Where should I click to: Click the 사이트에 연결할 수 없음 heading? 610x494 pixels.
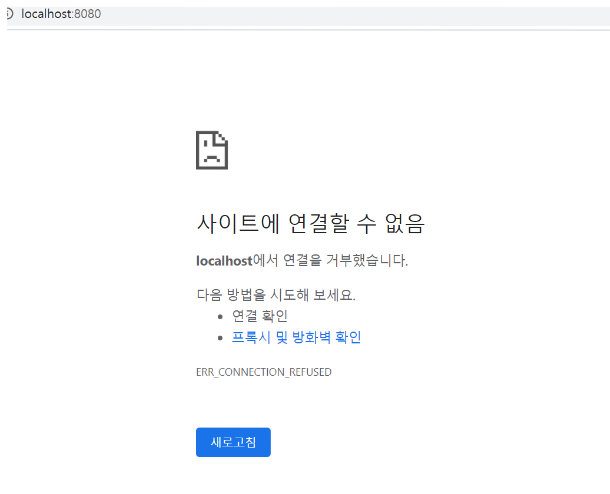310,224
